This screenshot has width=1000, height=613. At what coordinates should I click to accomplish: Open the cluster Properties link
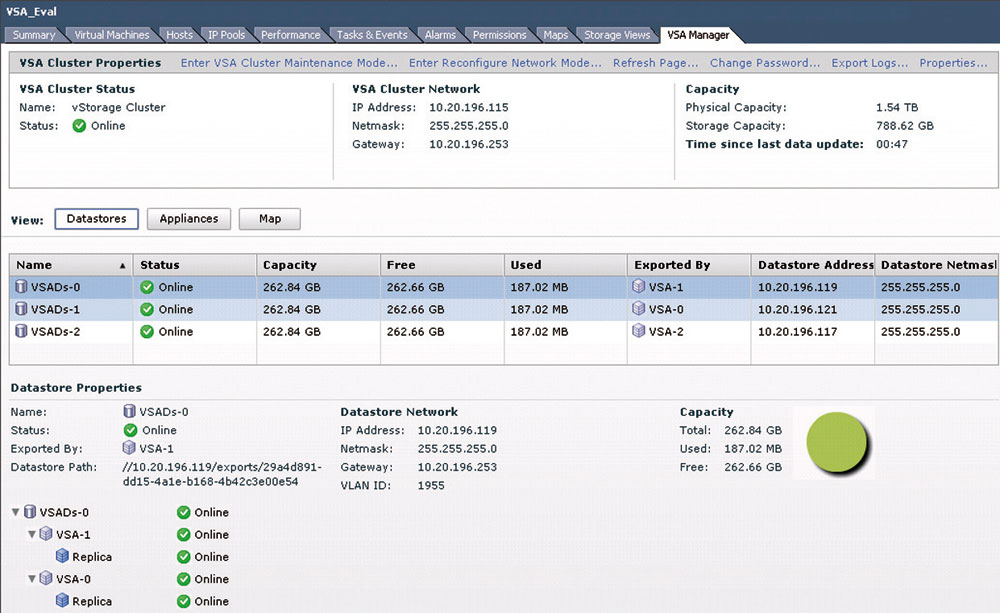953,63
